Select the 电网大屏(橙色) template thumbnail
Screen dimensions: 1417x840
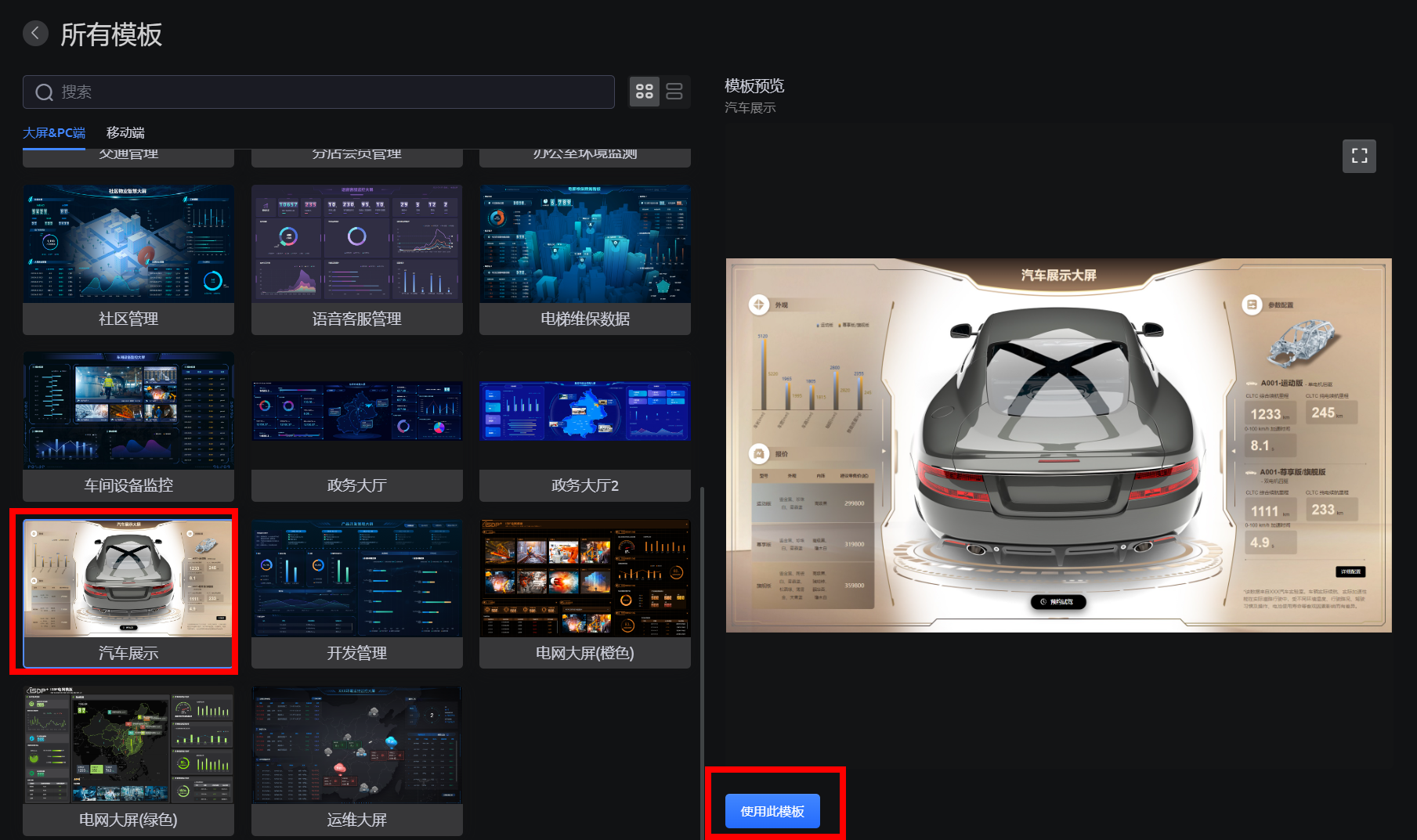click(x=585, y=579)
